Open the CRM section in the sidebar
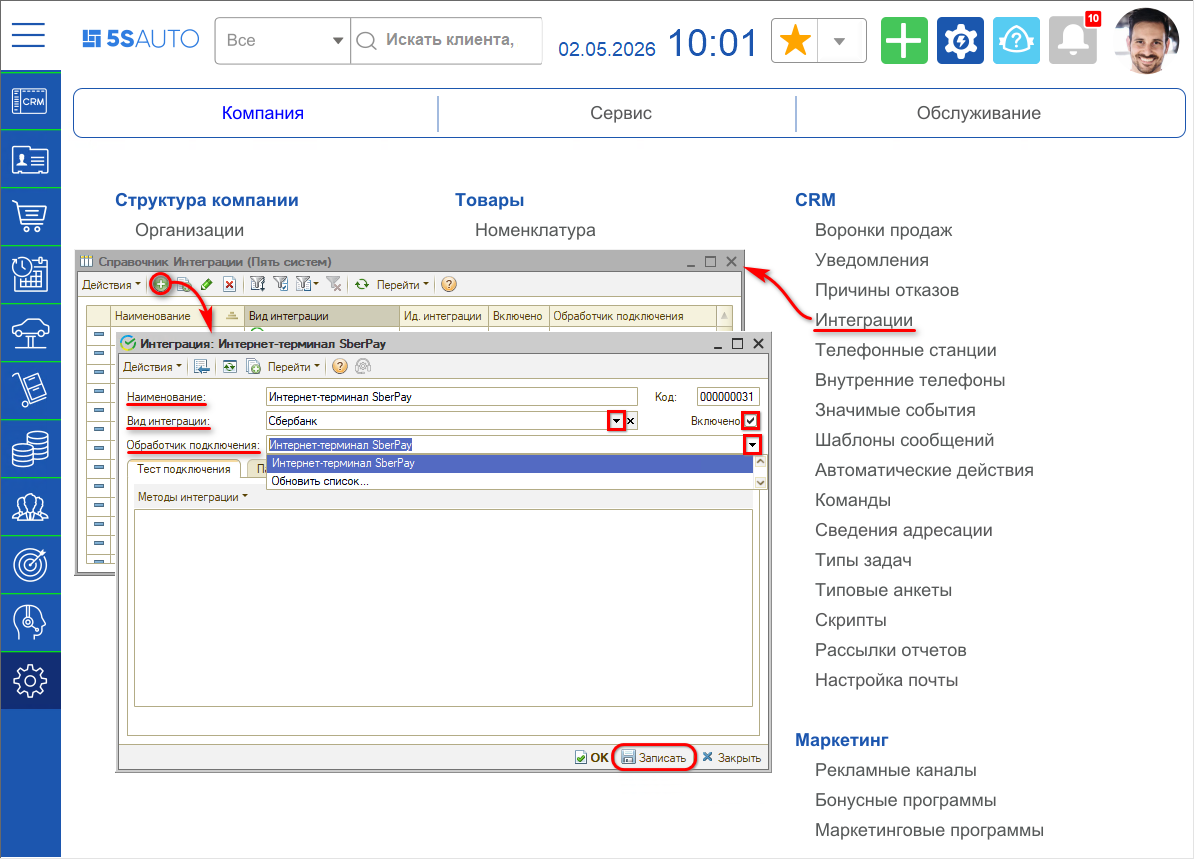The image size is (1194, 859). pyautogui.click(x=30, y=101)
